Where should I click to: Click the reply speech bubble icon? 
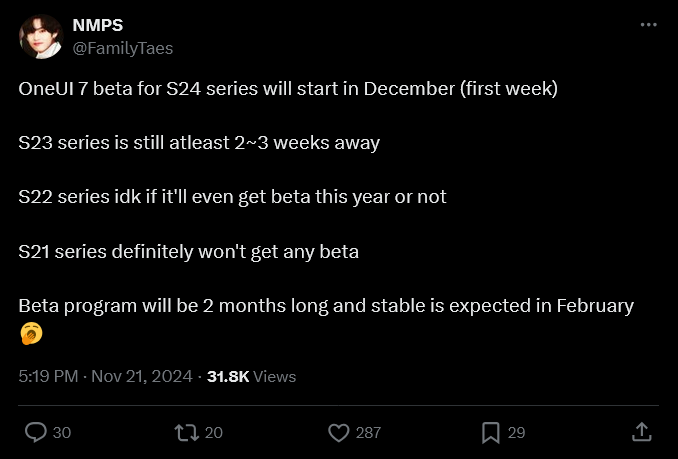(36, 432)
